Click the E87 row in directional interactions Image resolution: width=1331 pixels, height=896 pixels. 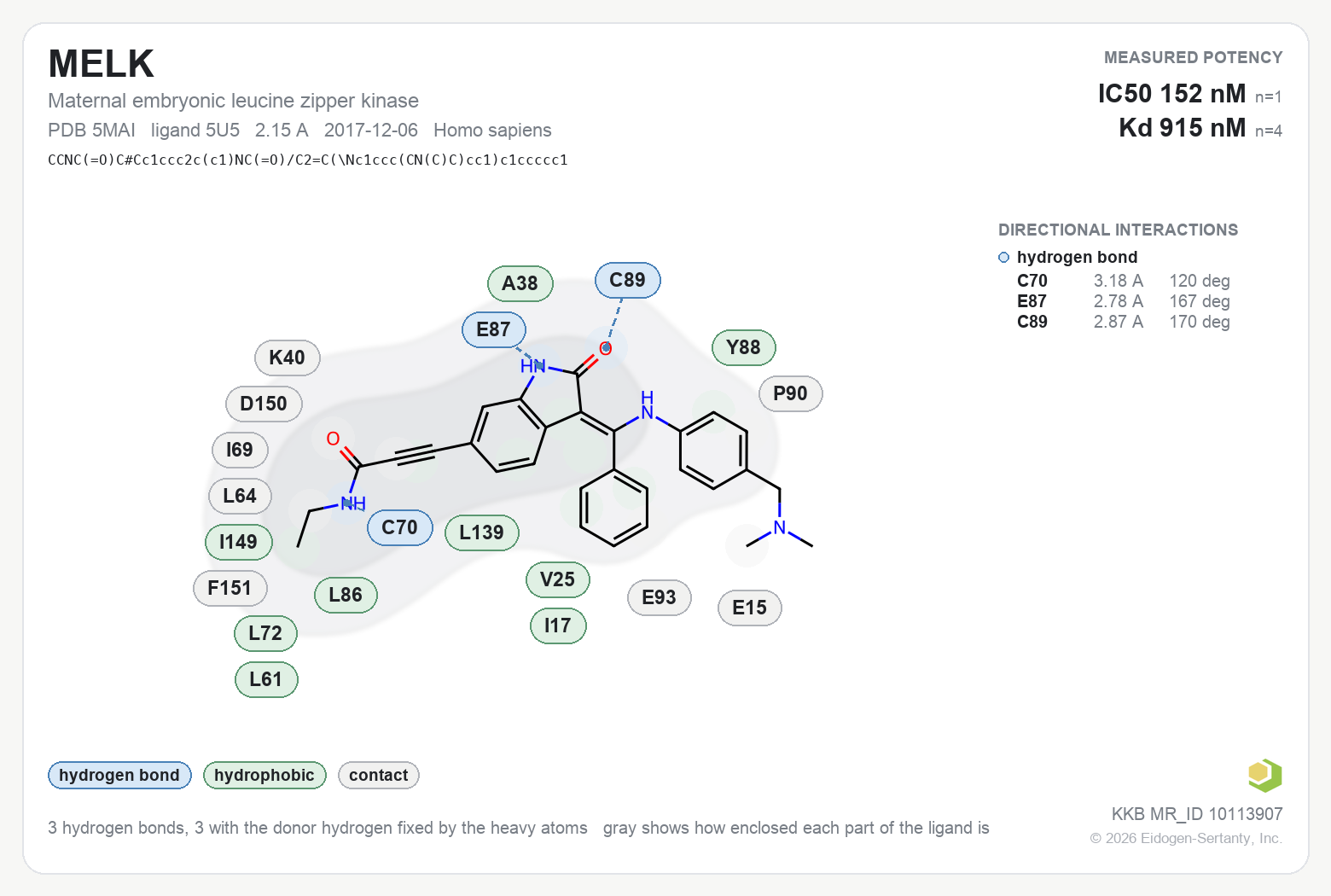[1124, 301]
